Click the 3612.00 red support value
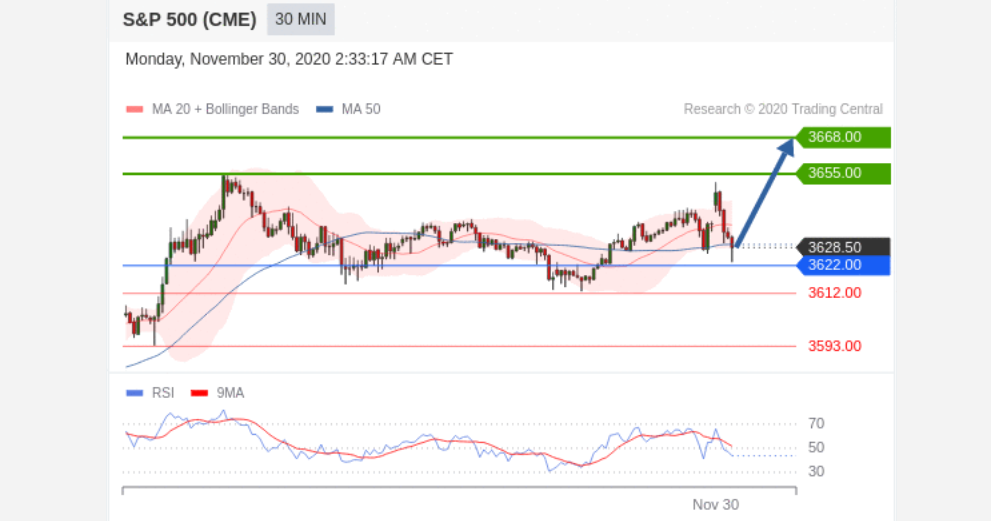Viewport: 991px width, 521px height. (x=835, y=293)
